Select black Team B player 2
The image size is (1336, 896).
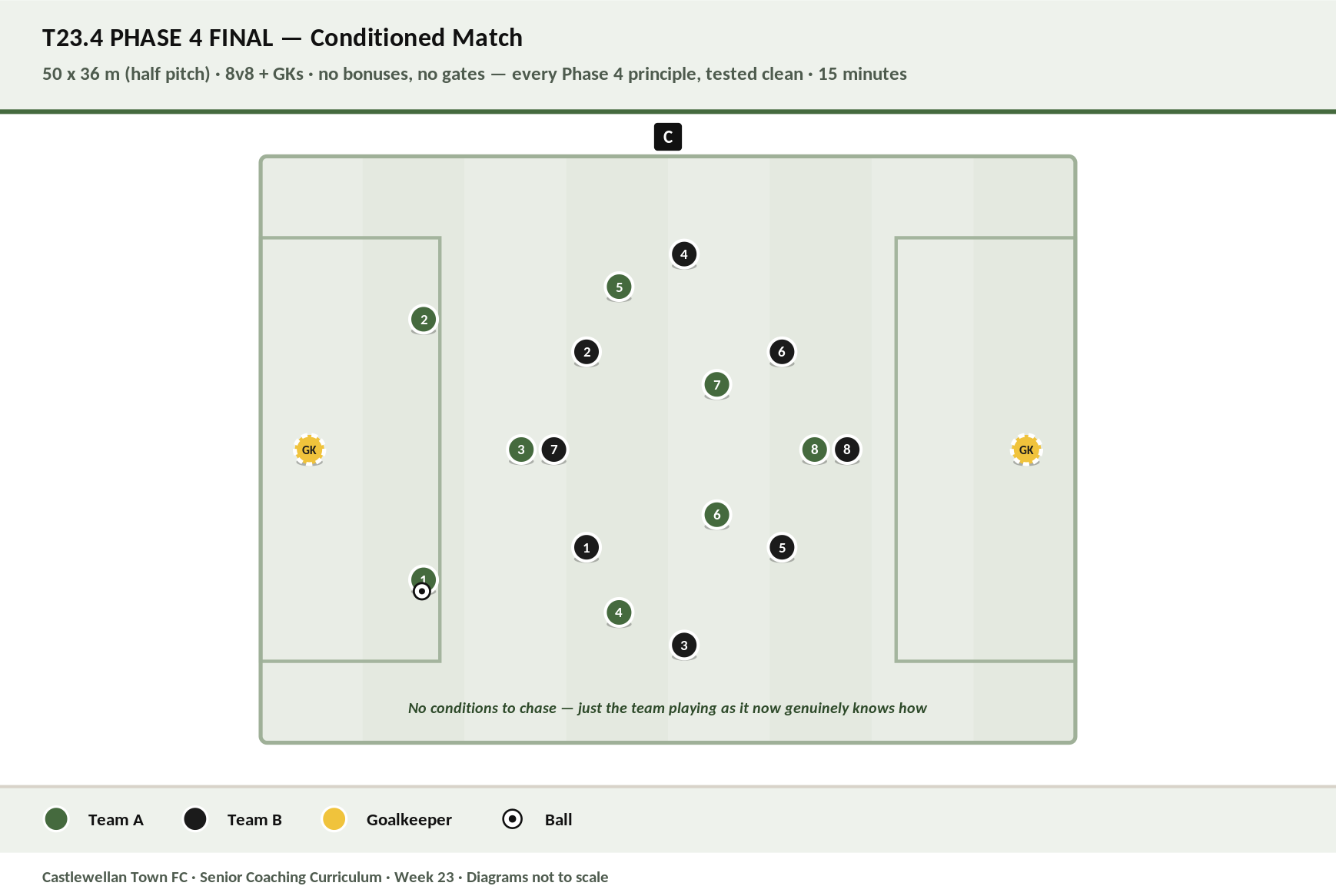pyautogui.click(x=587, y=352)
